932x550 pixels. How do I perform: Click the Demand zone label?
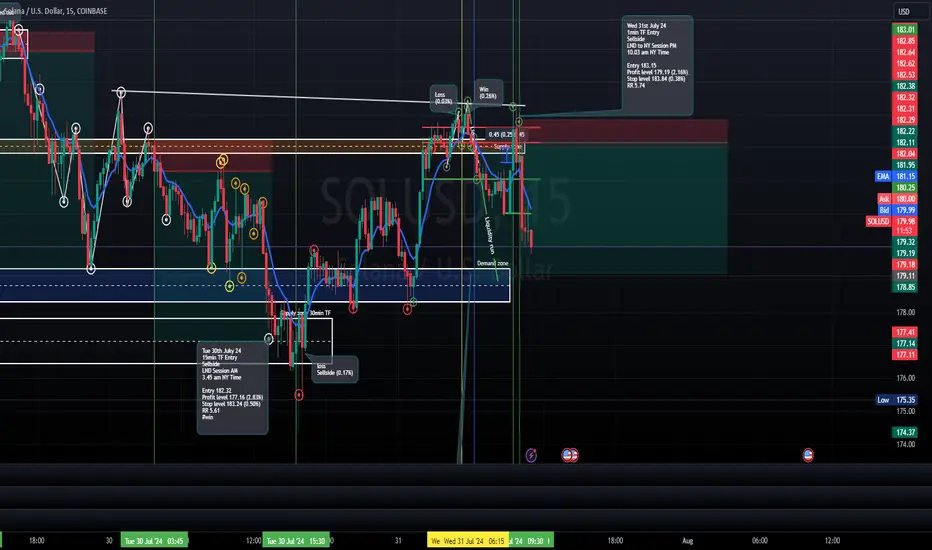492,263
